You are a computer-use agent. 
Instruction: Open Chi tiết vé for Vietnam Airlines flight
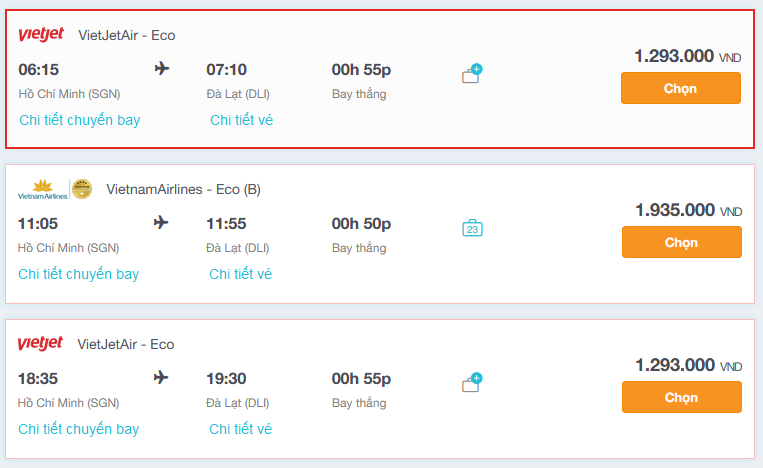pyautogui.click(x=240, y=274)
